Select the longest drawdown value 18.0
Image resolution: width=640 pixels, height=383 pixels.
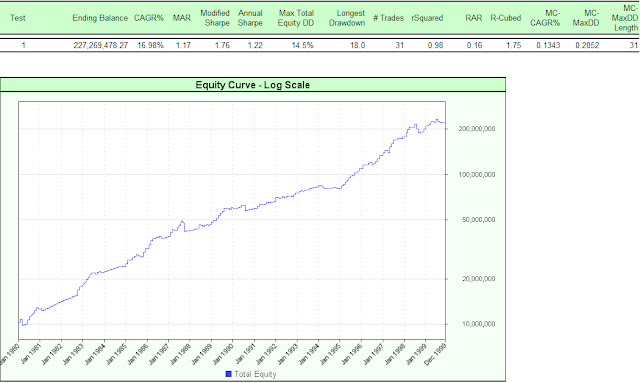click(x=358, y=45)
